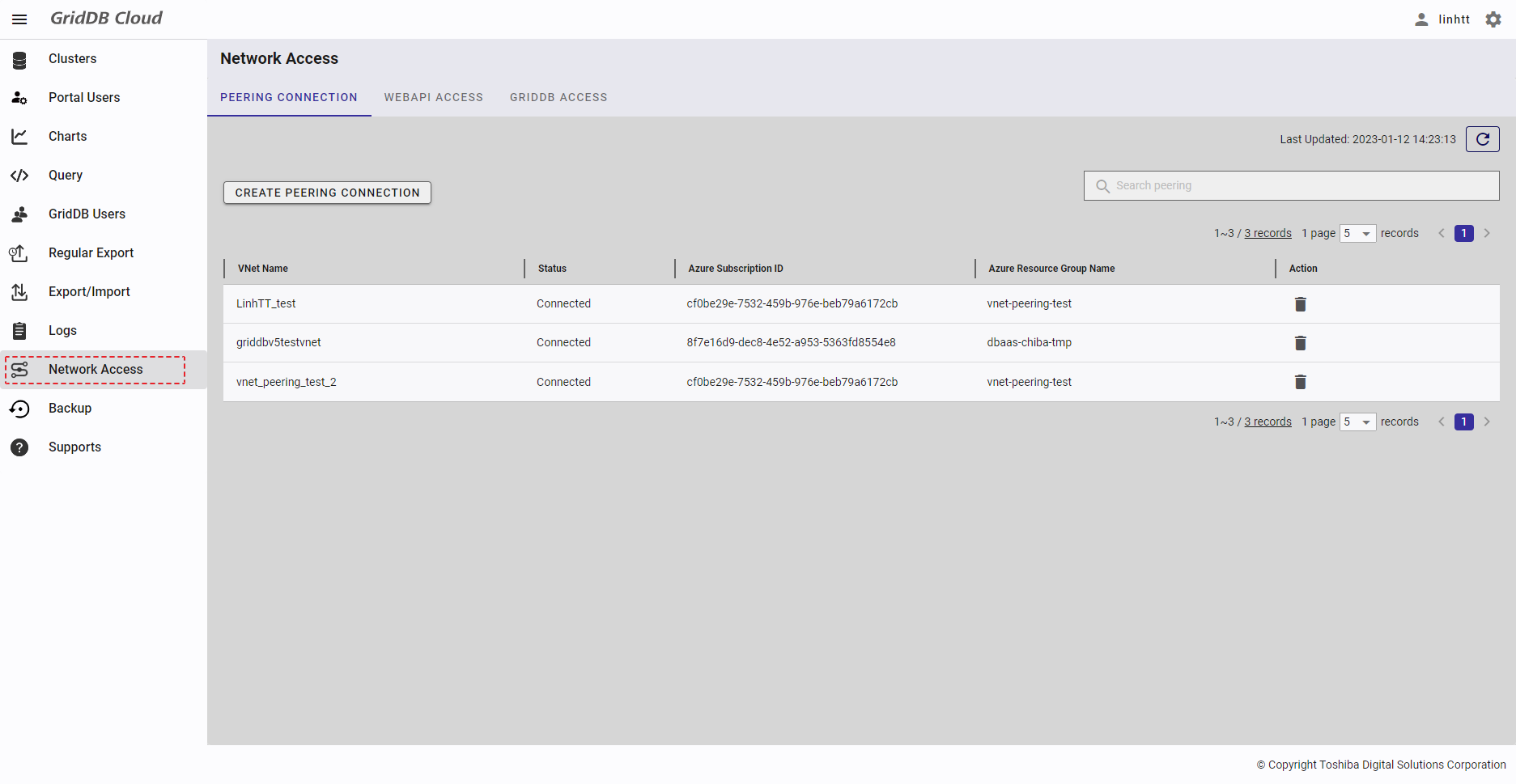Sort by the VNet Name column header

tap(263, 269)
